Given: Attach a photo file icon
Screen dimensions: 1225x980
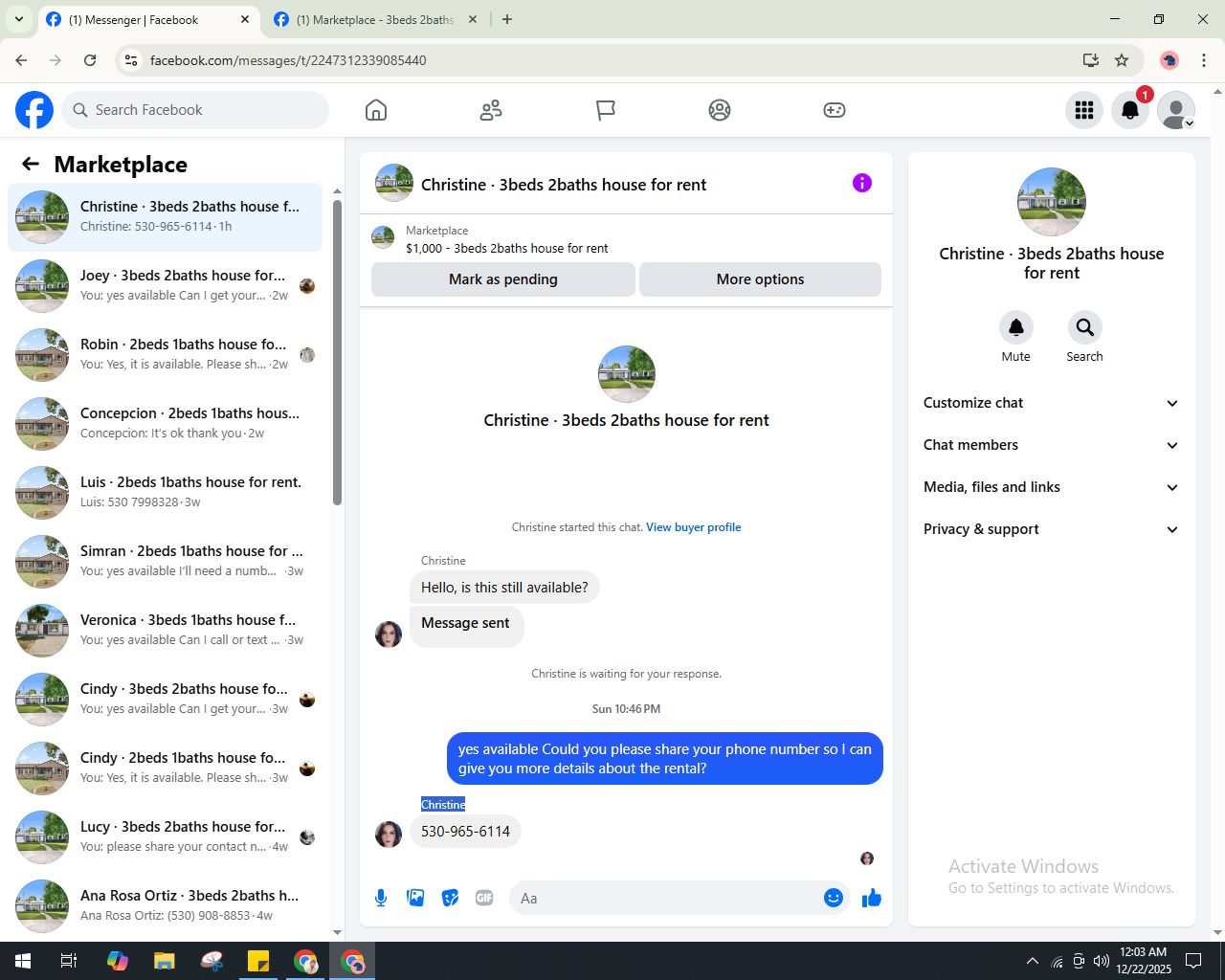Looking at the screenshot, I should 415,898.
